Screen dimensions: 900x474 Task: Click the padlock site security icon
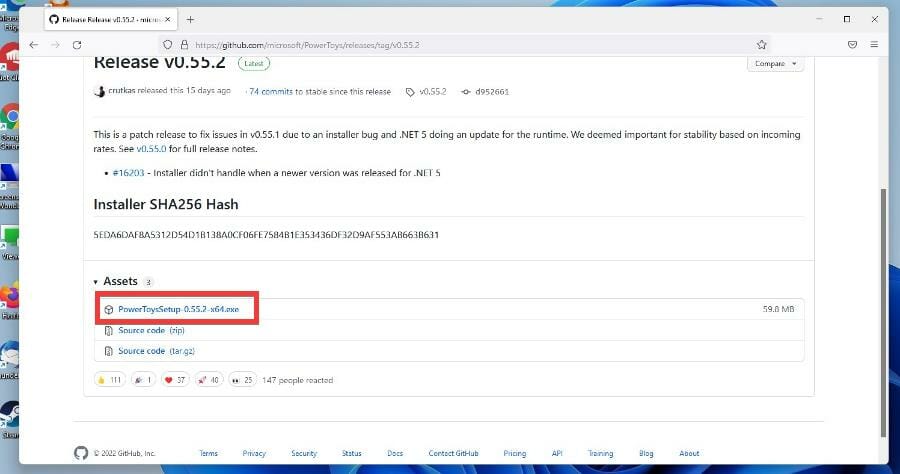click(184, 45)
